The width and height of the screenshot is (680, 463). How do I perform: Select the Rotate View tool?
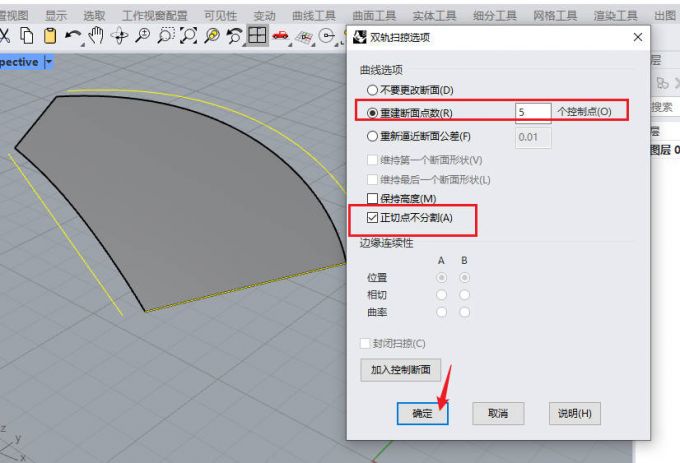pos(119,36)
